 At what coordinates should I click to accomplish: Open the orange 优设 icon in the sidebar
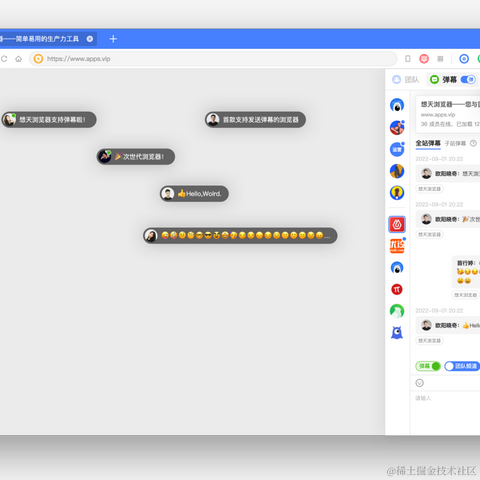click(x=397, y=246)
